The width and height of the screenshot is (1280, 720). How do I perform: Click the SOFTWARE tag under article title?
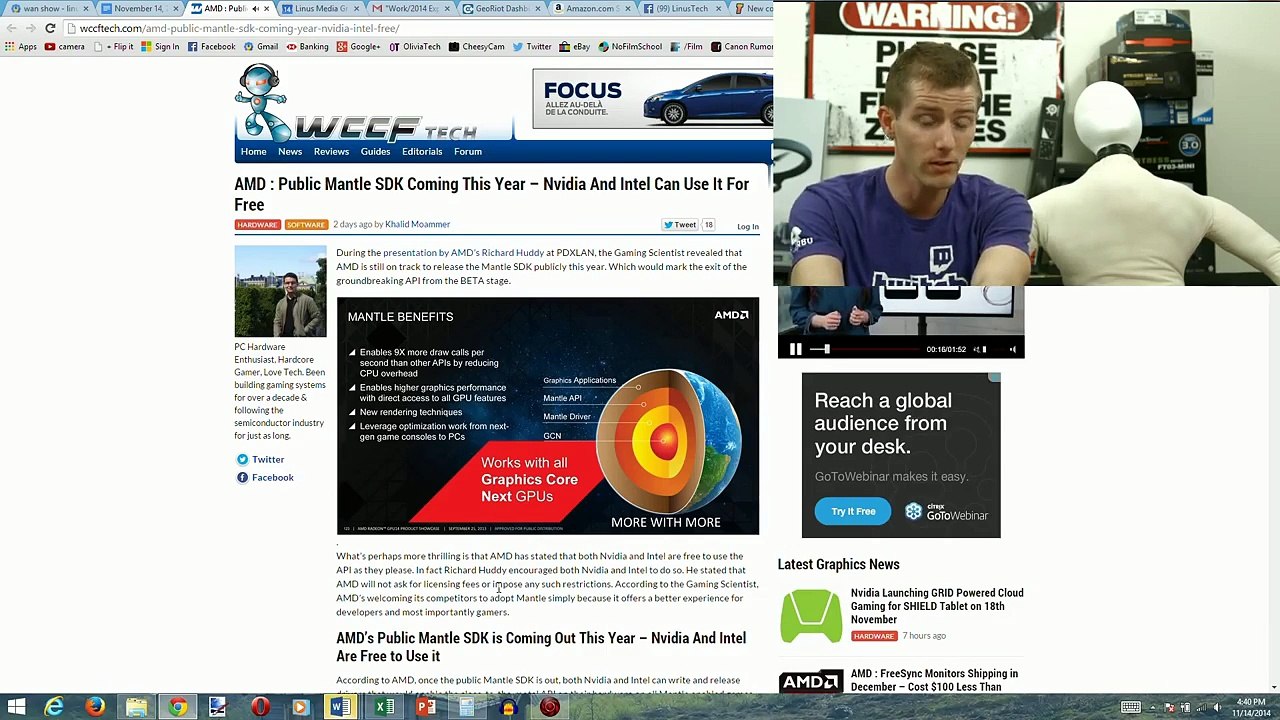[x=306, y=225]
